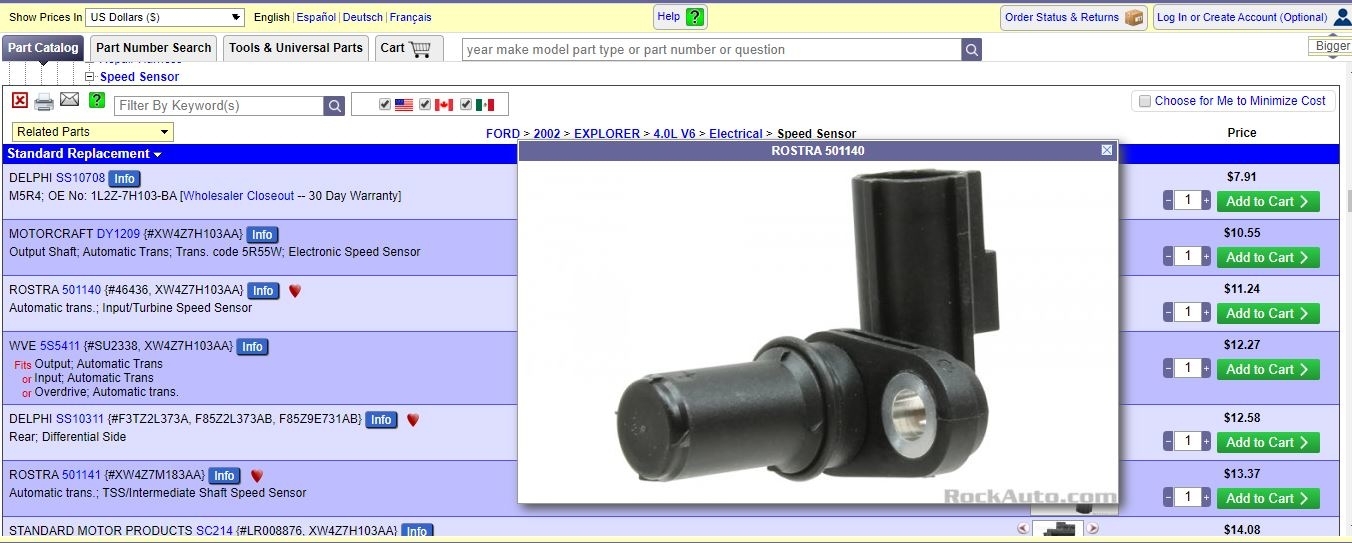Open the Related Parts dropdown
Viewport: 1352px width, 543px height.
point(93,132)
